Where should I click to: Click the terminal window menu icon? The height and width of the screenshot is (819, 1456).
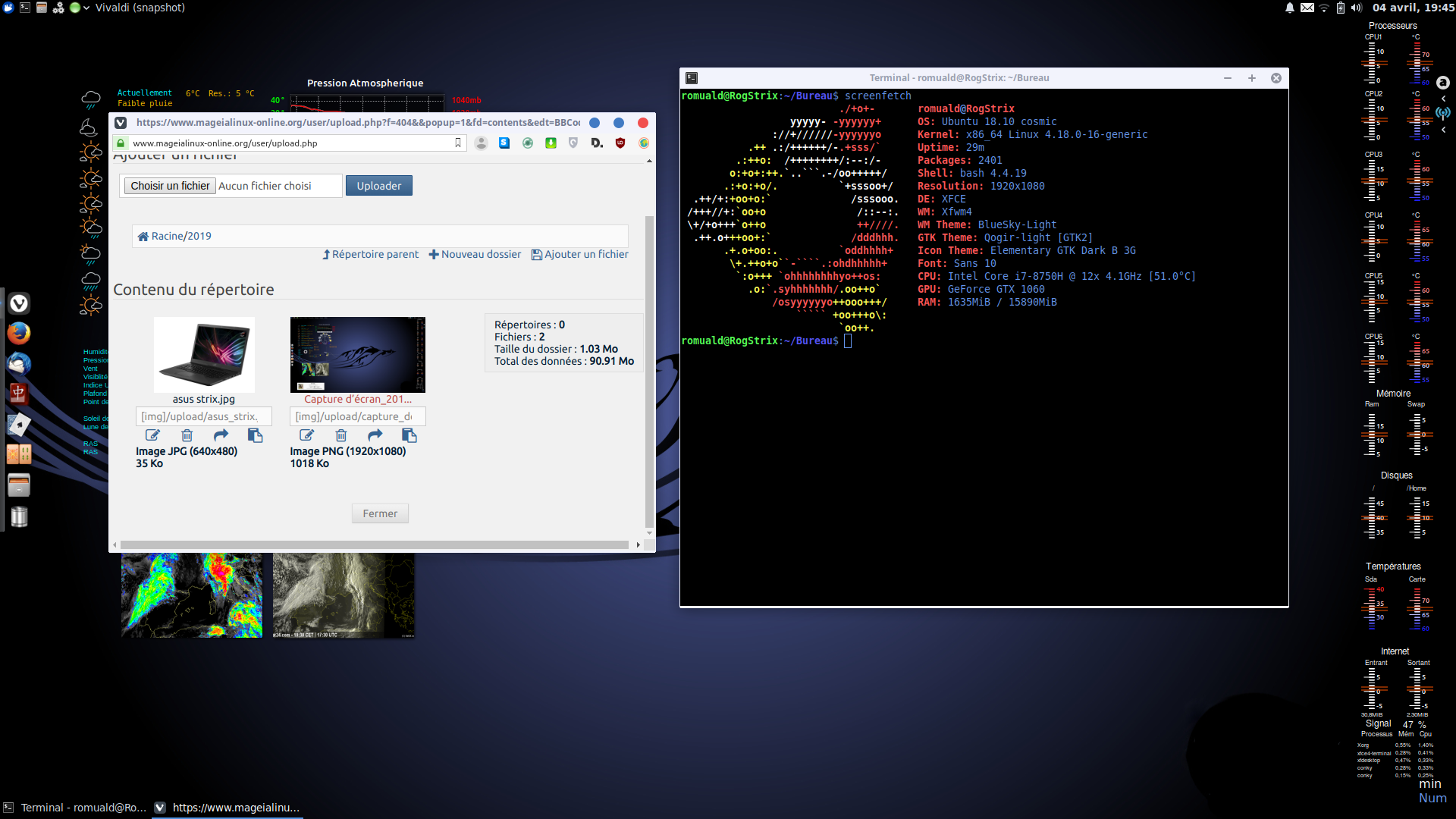click(x=692, y=78)
